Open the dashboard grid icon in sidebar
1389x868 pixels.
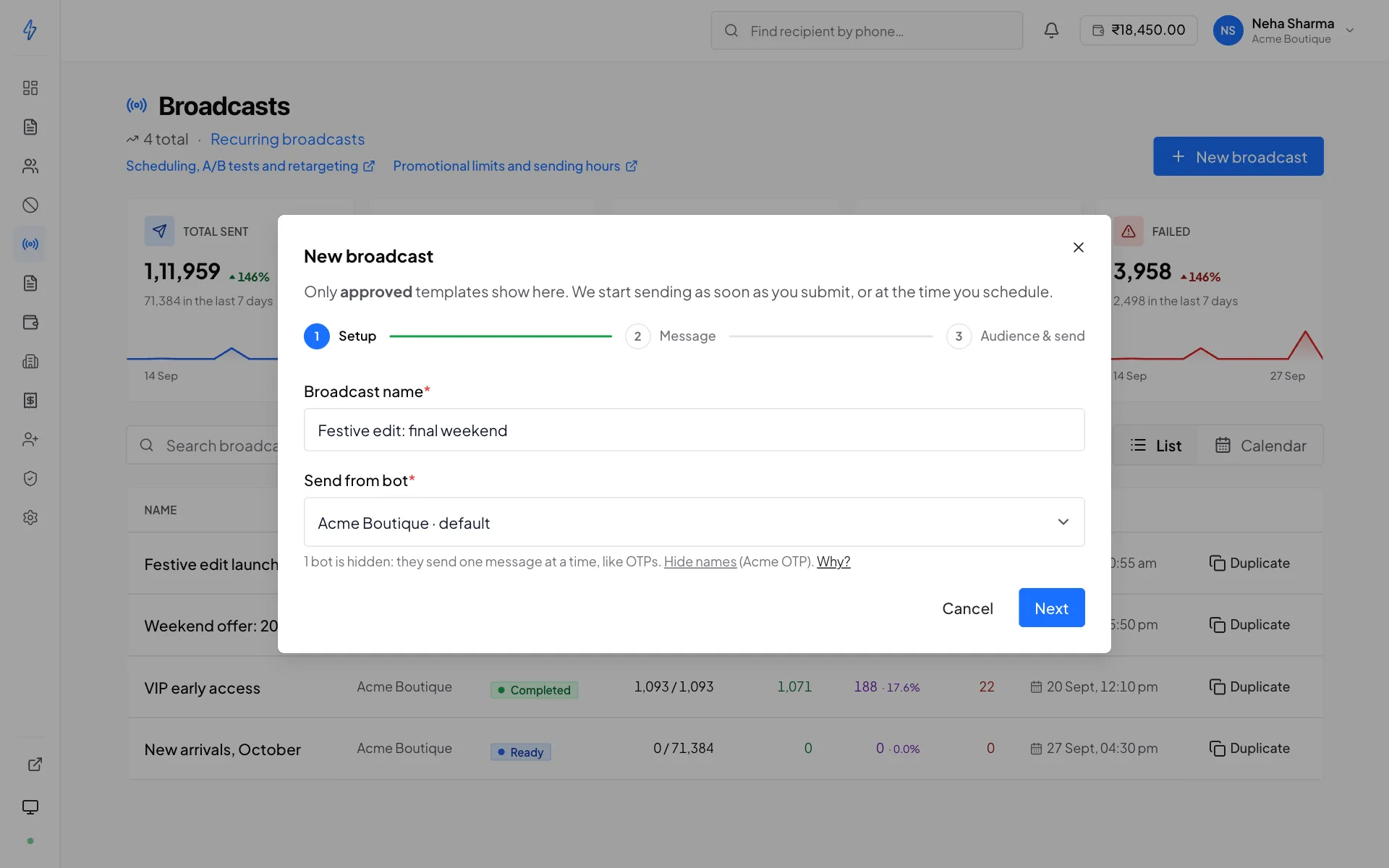click(x=30, y=88)
